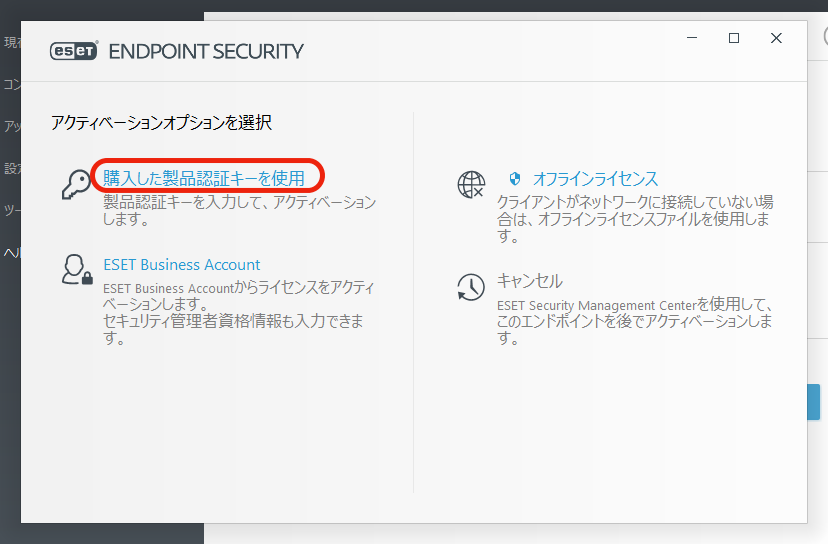Click the user-with-lock ESET Business Account icon

[x=76, y=271]
